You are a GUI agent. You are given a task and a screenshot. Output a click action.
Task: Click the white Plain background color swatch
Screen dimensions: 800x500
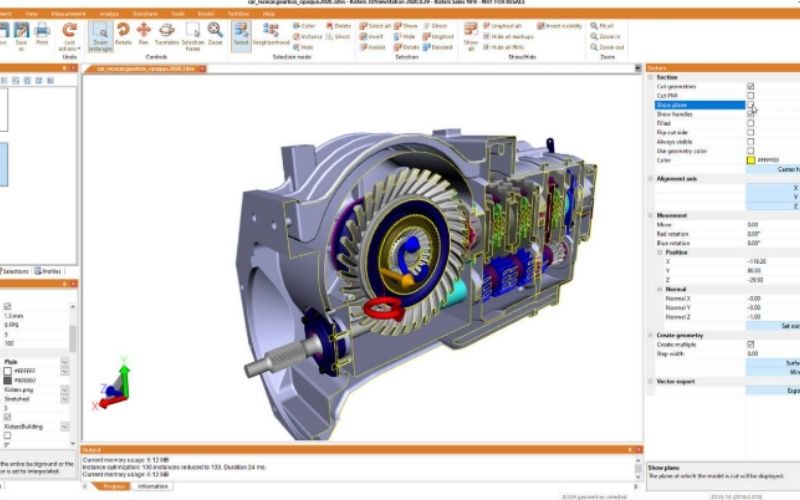point(8,371)
